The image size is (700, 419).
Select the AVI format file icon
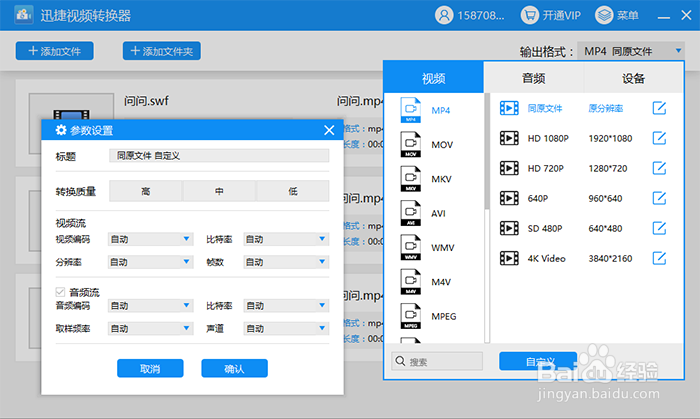pyautogui.click(x=411, y=213)
